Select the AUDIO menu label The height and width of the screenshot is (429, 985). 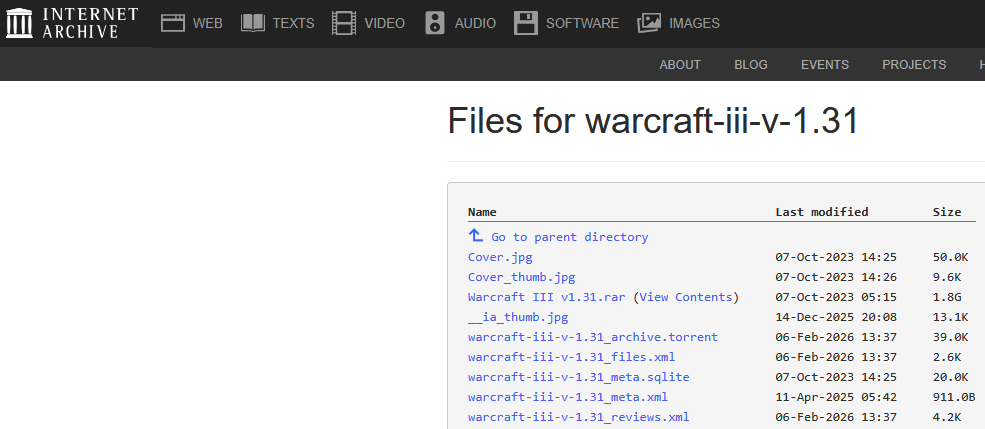(x=475, y=23)
